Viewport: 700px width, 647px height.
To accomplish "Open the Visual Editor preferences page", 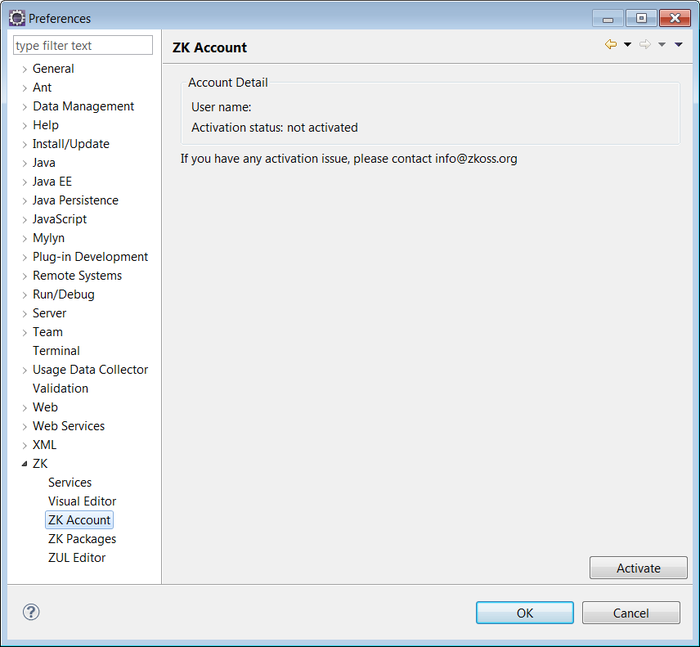I will click(82, 501).
